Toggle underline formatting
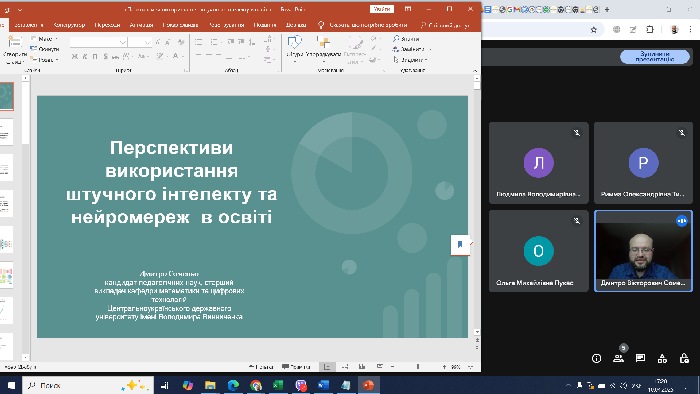Viewport: 700px width, 394px height. [95, 56]
